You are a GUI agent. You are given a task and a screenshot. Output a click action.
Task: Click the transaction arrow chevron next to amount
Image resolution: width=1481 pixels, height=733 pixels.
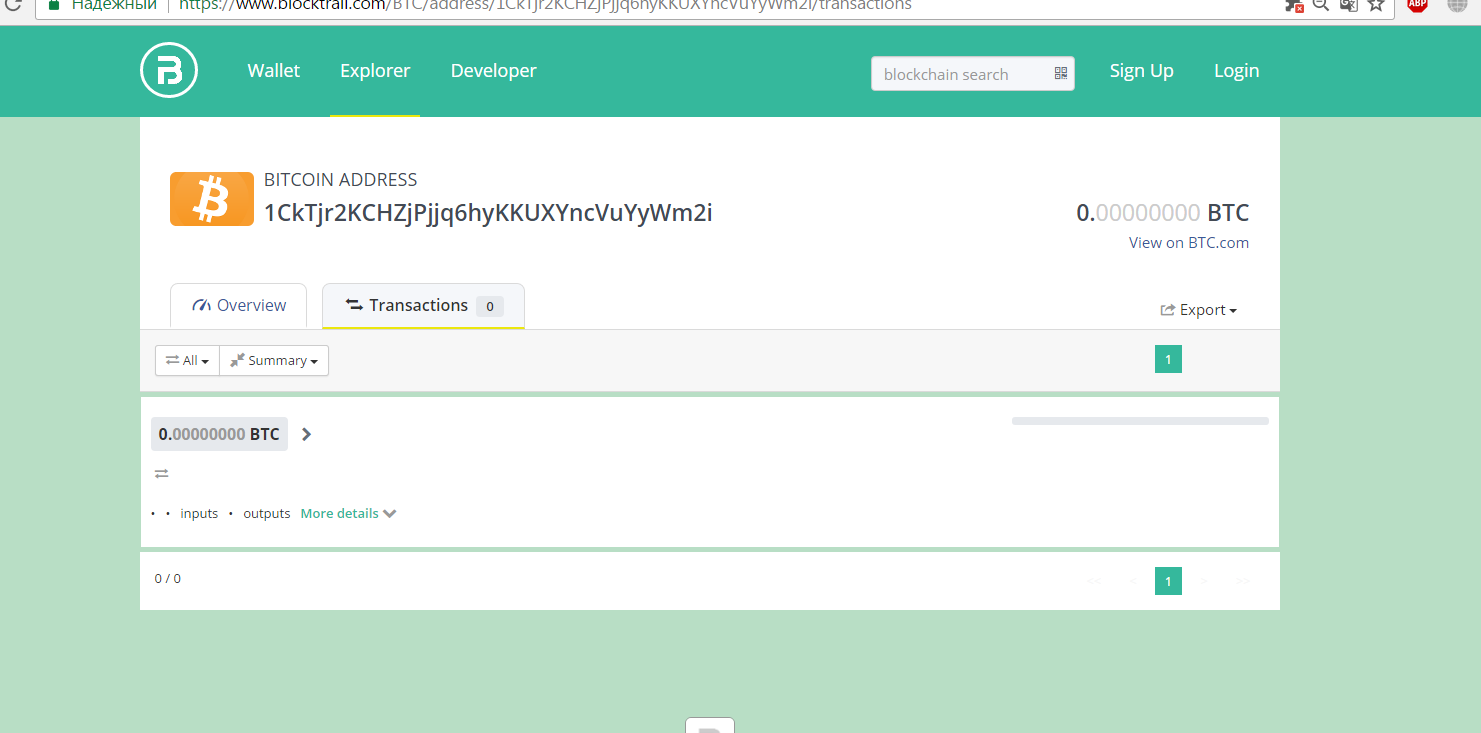click(x=307, y=434)
